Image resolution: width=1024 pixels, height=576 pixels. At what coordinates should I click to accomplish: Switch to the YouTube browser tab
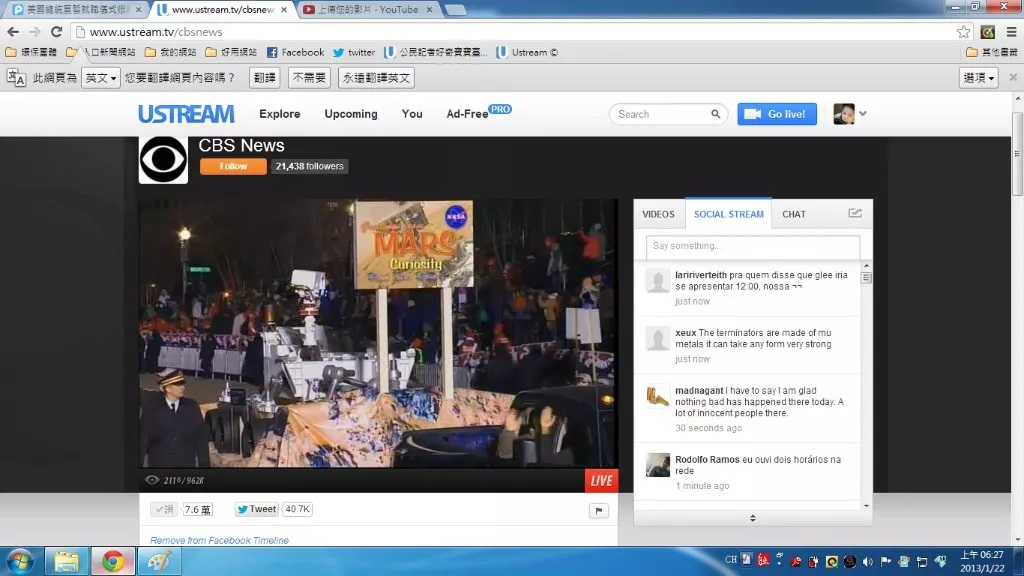coord(369,10)
